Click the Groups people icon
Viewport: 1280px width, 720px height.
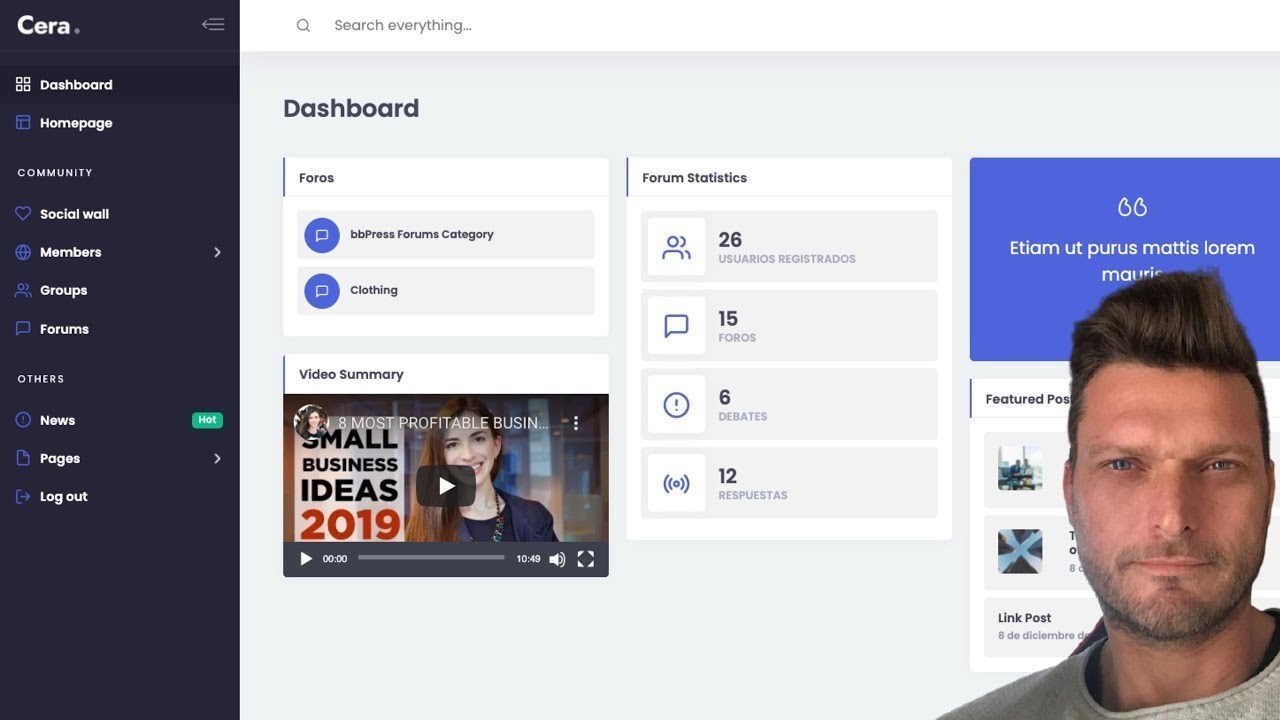tap(23, 290)
